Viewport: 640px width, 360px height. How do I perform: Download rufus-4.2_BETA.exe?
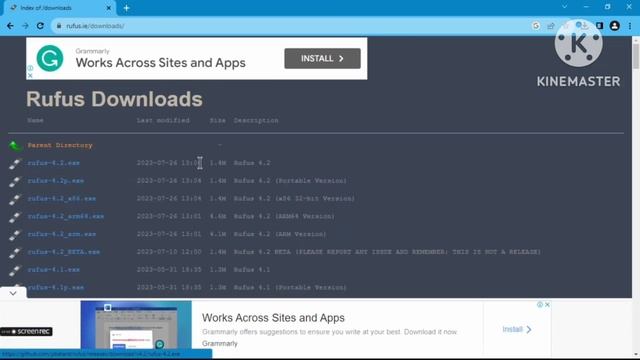64,252
